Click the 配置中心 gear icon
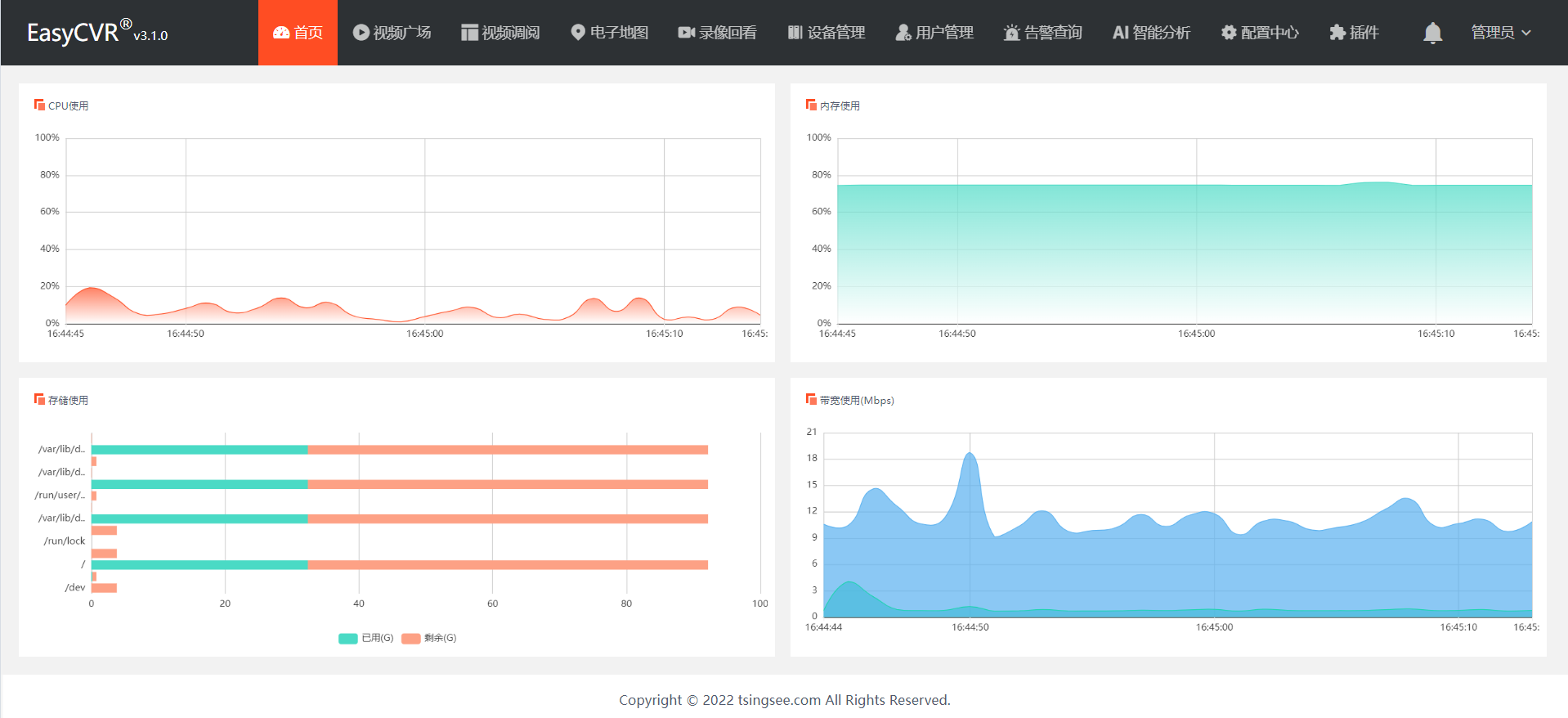1568x718 pixels. [x=1229, y=33]
